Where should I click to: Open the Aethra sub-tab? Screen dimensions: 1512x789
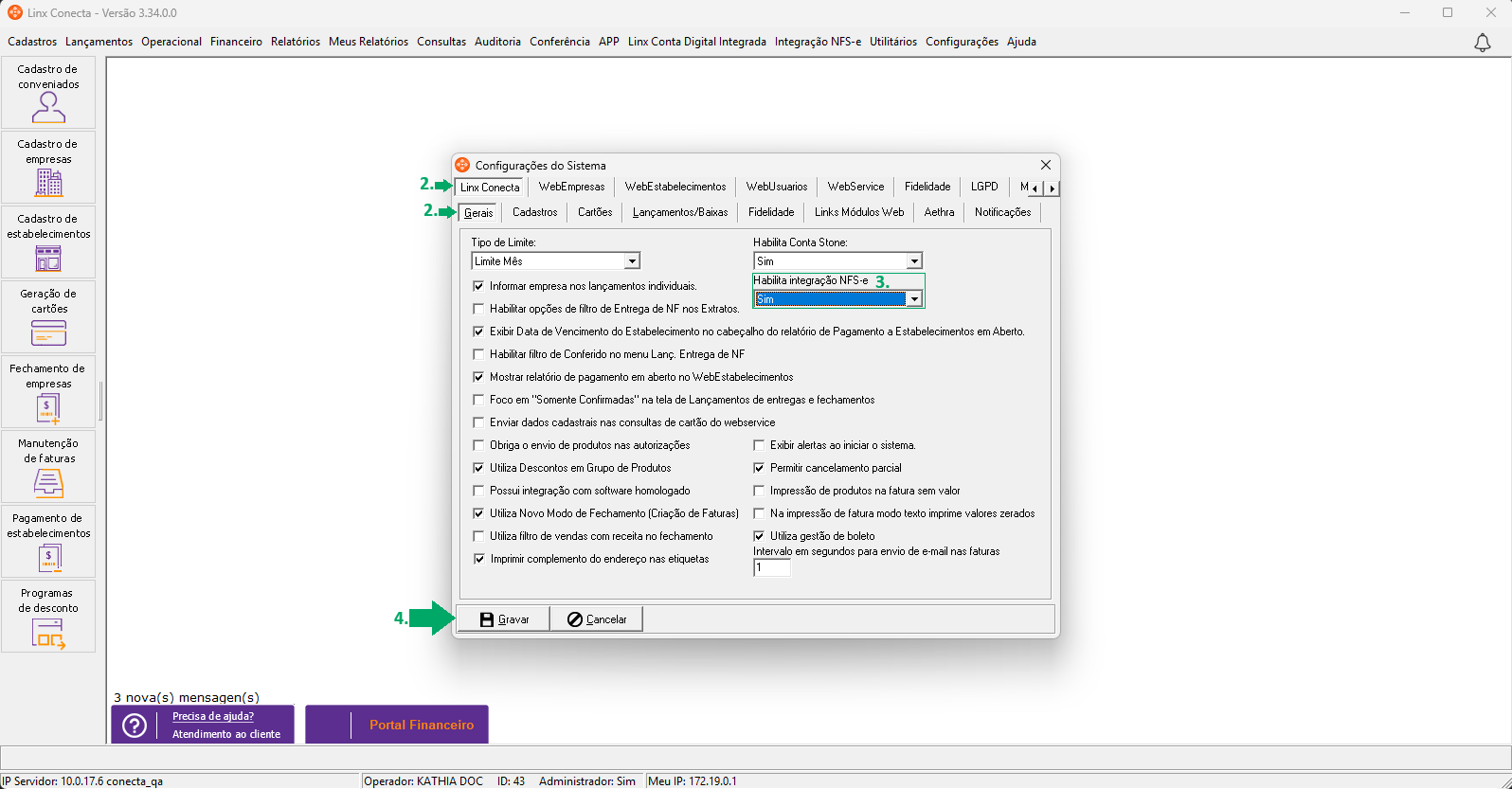(940, 212)
